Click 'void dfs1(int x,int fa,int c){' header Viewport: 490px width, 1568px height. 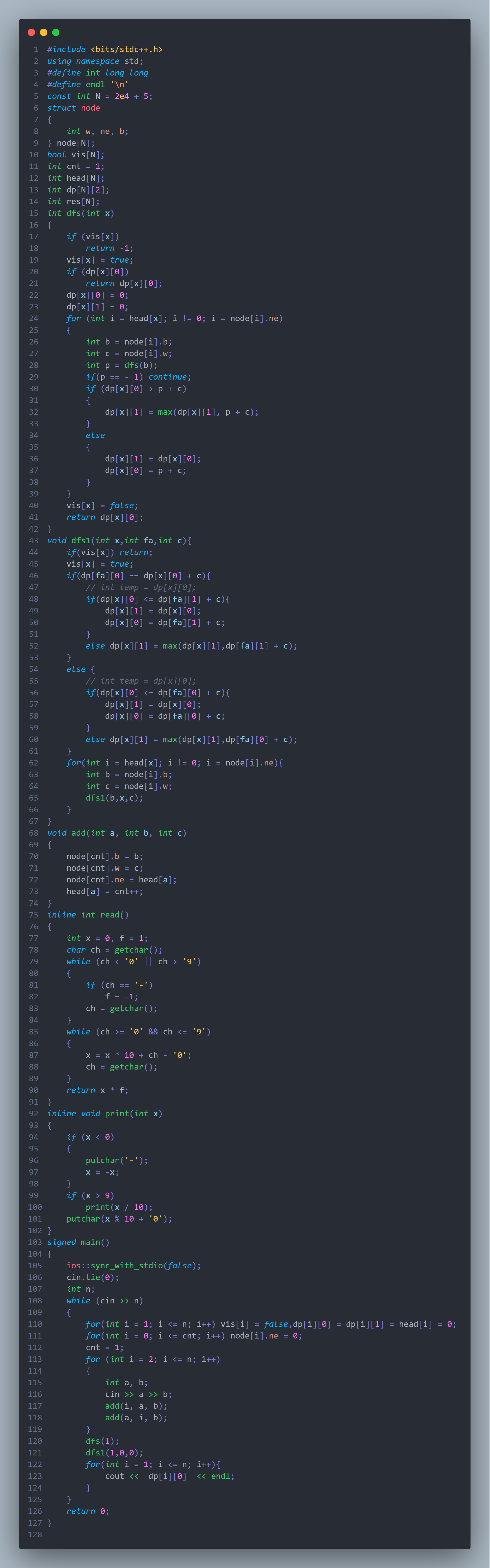[x=119, y=541]
